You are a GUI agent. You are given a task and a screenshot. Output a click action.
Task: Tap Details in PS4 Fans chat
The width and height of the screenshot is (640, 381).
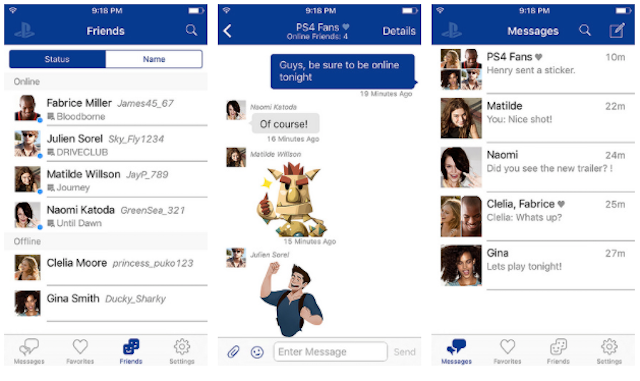pyautogui.click(x=399, y=31)
